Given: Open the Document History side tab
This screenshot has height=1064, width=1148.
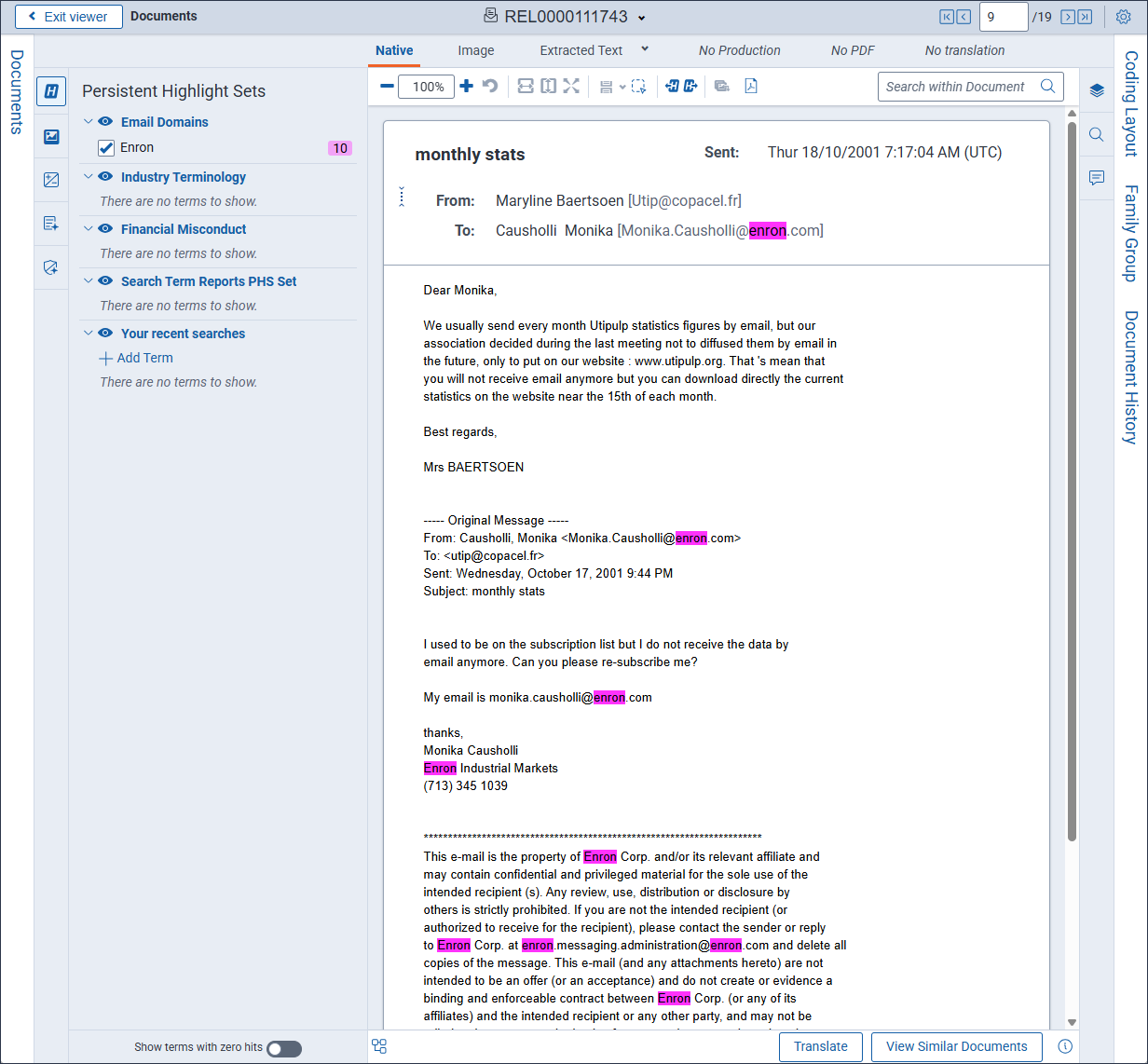Looking at the screenshot, I should 1130,377.
